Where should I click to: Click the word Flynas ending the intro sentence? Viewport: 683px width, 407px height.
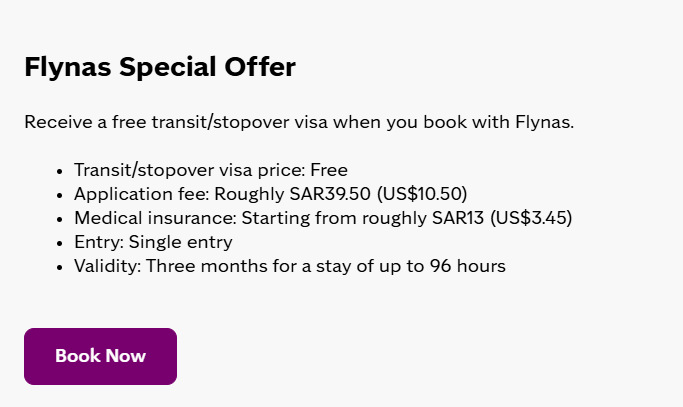coord(544,122)
